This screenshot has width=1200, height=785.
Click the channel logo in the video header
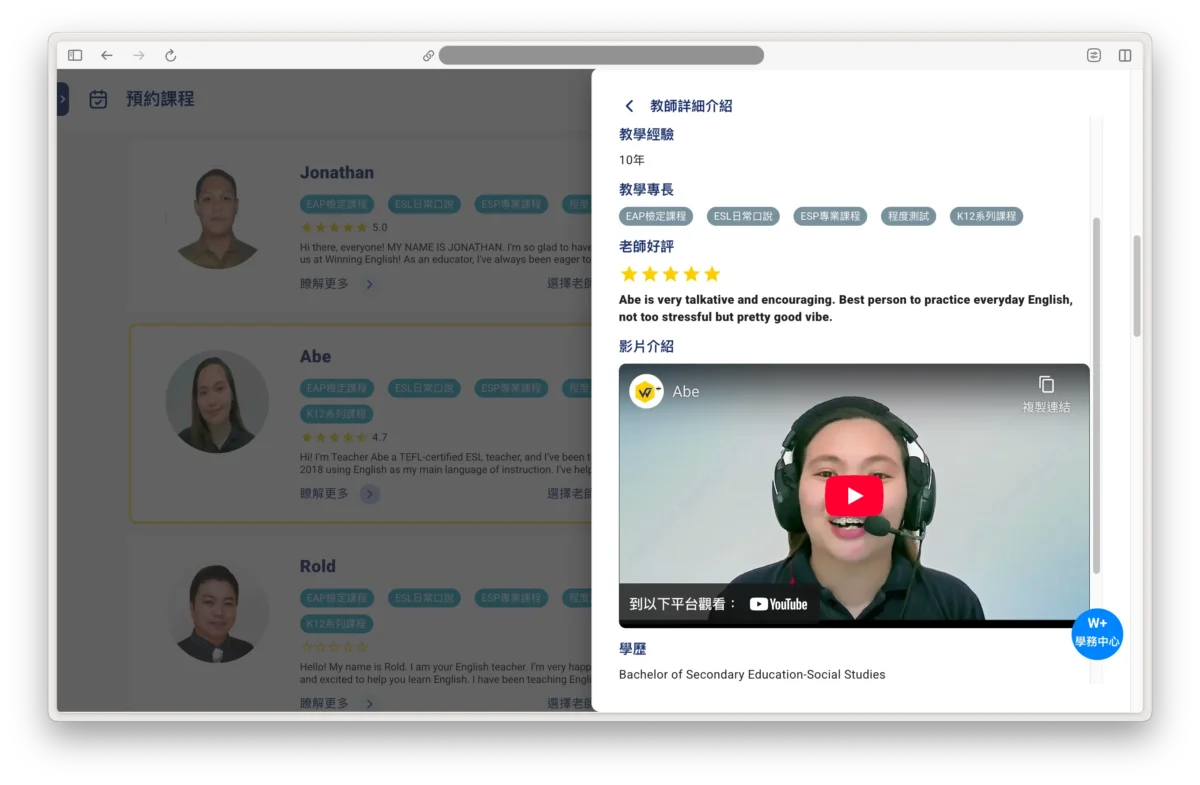click(646, 391)
